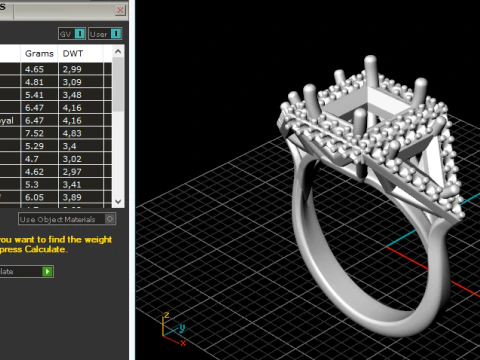Screen dimensions: 480x360
Task: Select the 7.52 grams cell
Action: pos(39,133)
